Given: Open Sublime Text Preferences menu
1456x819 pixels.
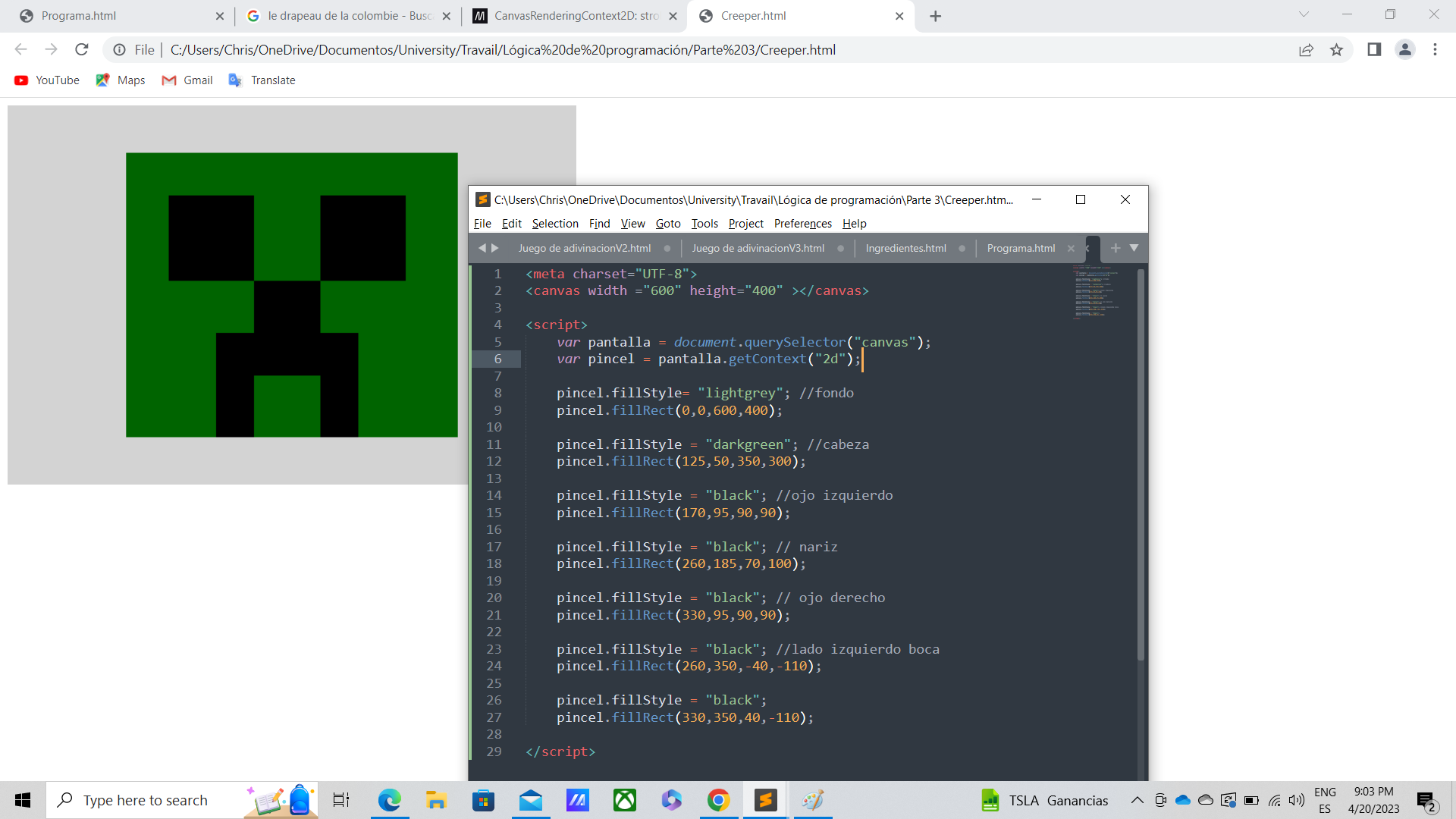Looking at the screenshot, I should coord(803,224).
